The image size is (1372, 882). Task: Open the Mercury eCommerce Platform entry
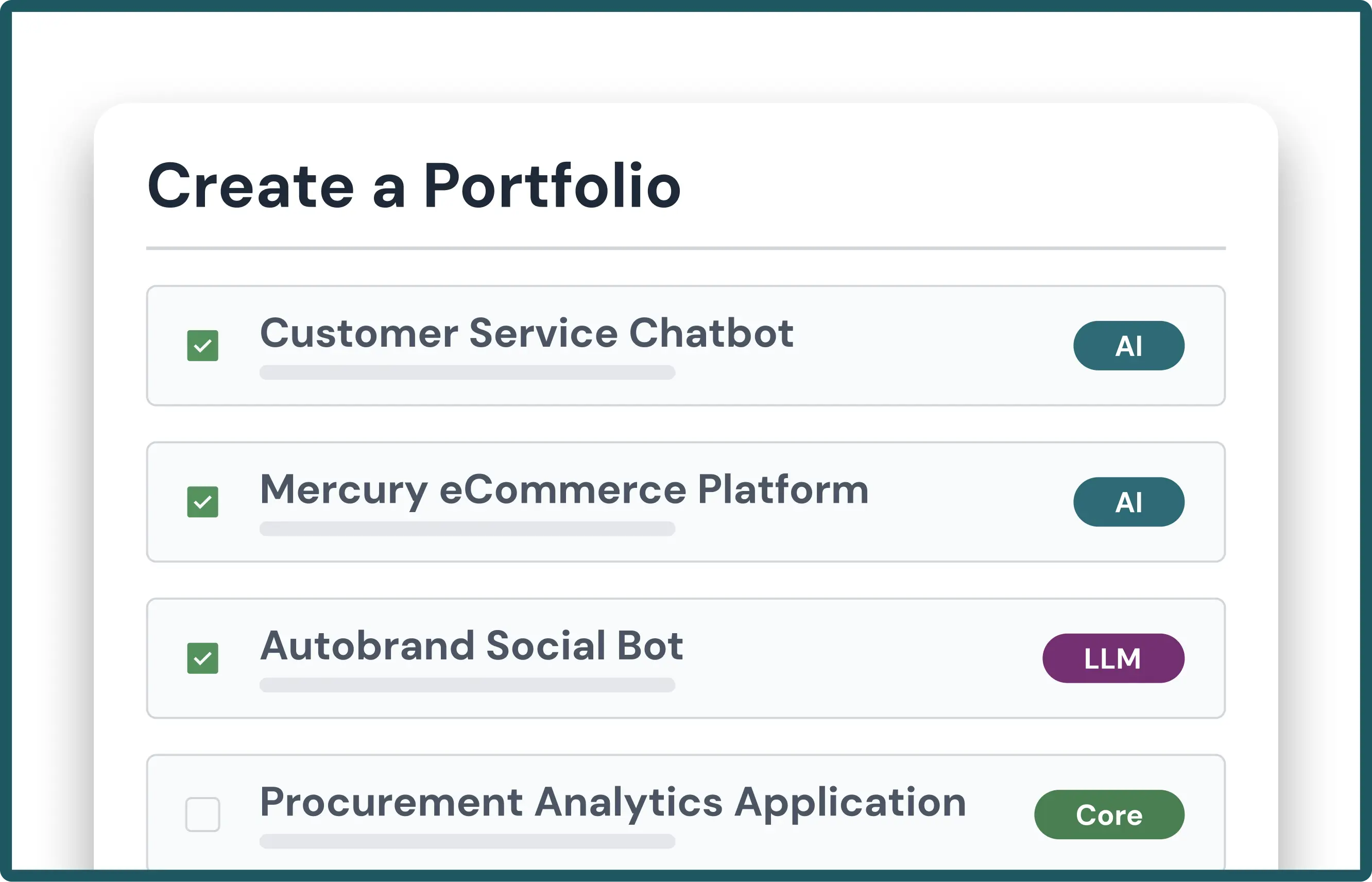(x=564, y=489)
